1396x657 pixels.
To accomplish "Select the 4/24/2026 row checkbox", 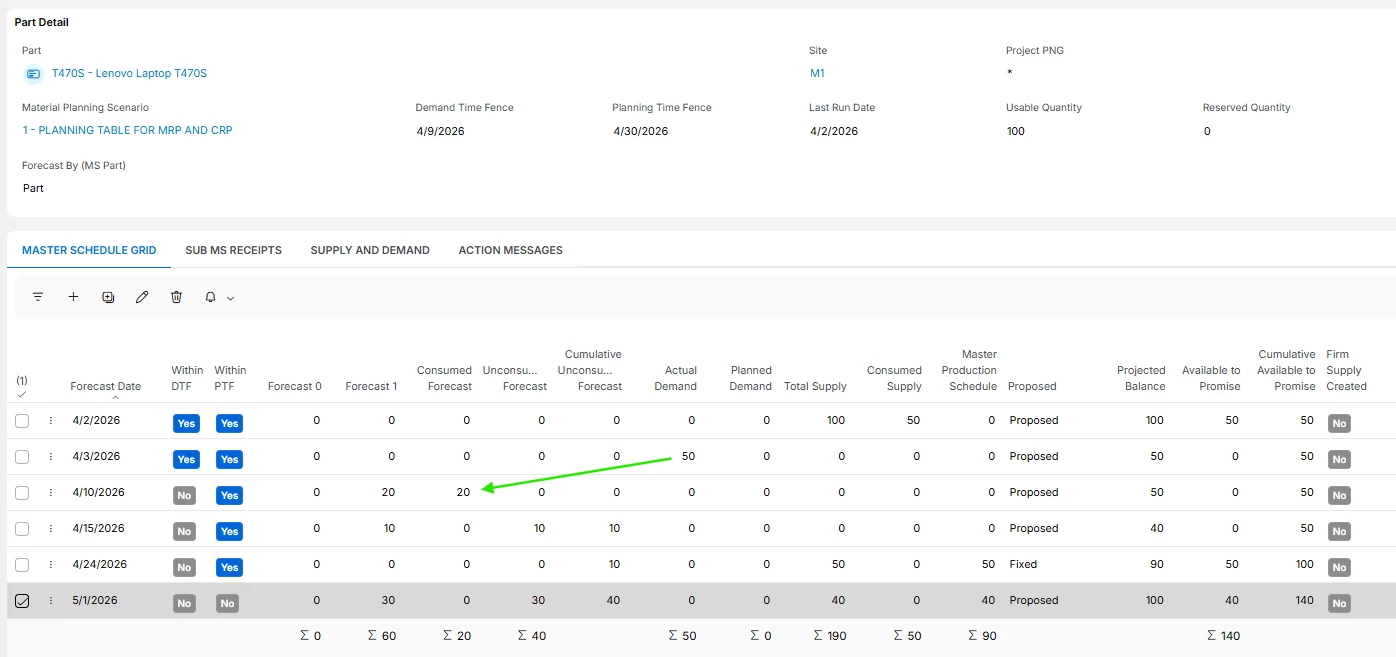I will tap(22, 565).
